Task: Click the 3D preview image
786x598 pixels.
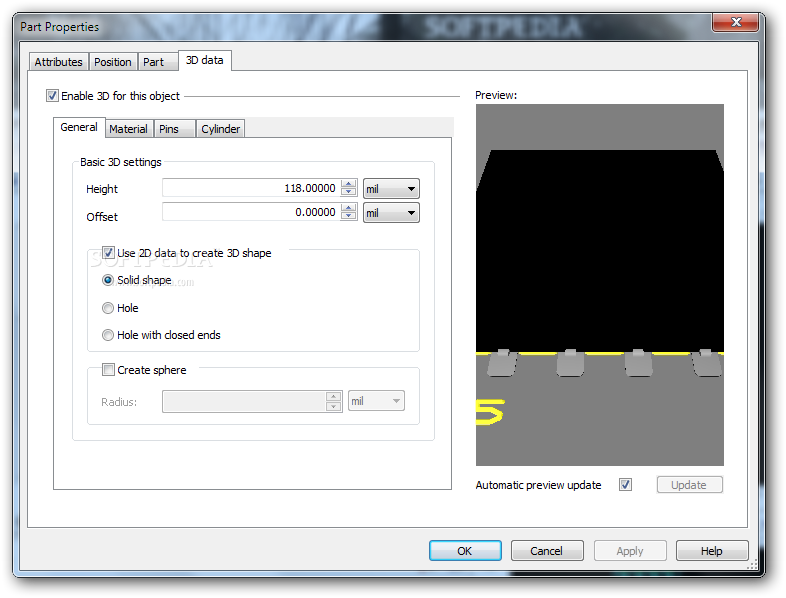Action: (x=600, y=285)
